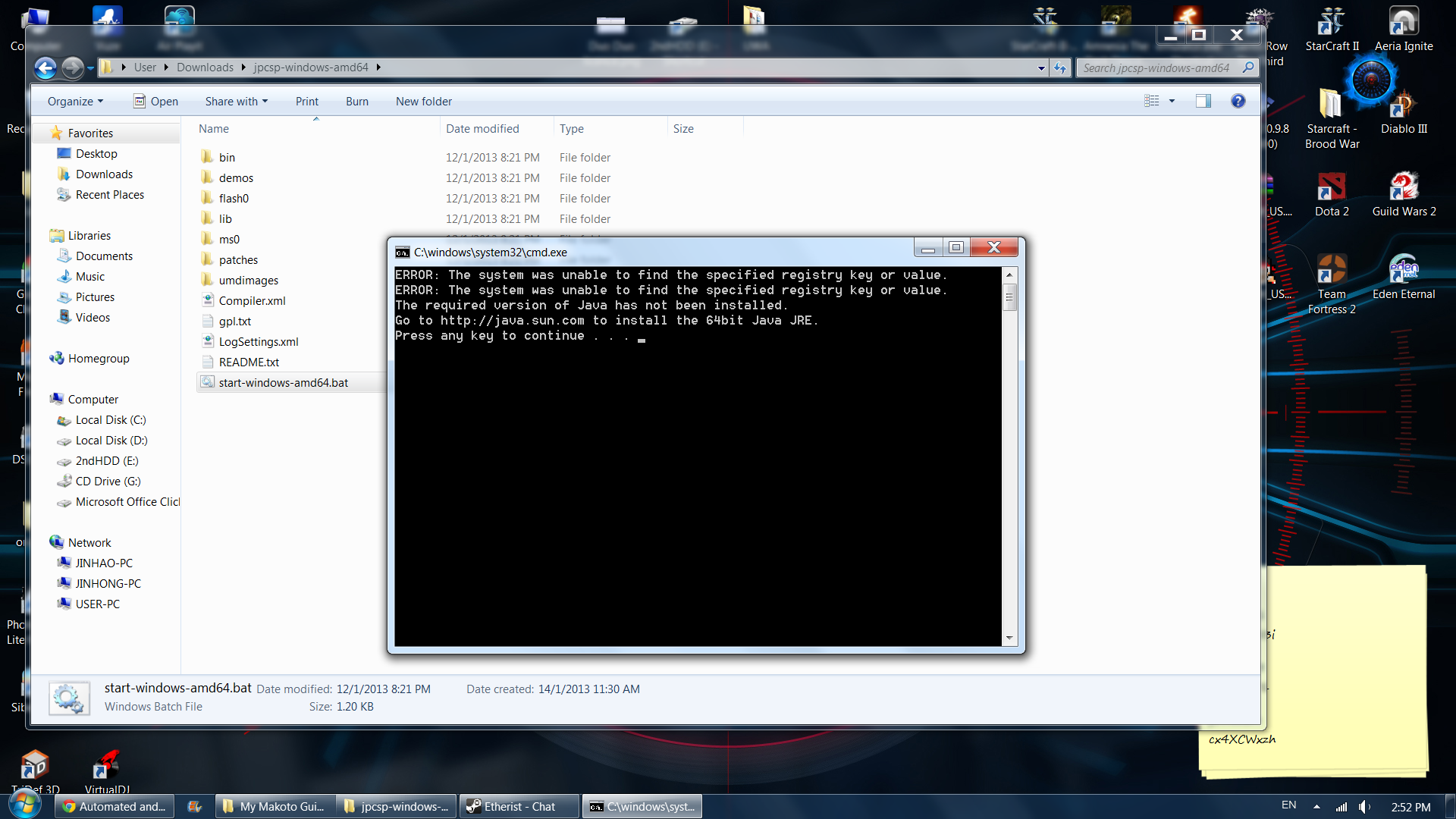Click the Back navigation arrow in Explorer

coord(45,68)
